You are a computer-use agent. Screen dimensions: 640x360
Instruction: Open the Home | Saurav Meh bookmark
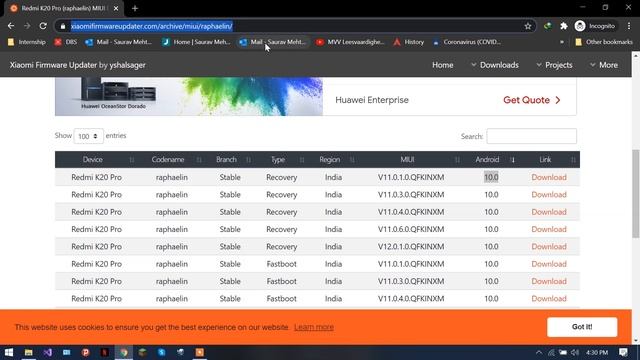196,42
